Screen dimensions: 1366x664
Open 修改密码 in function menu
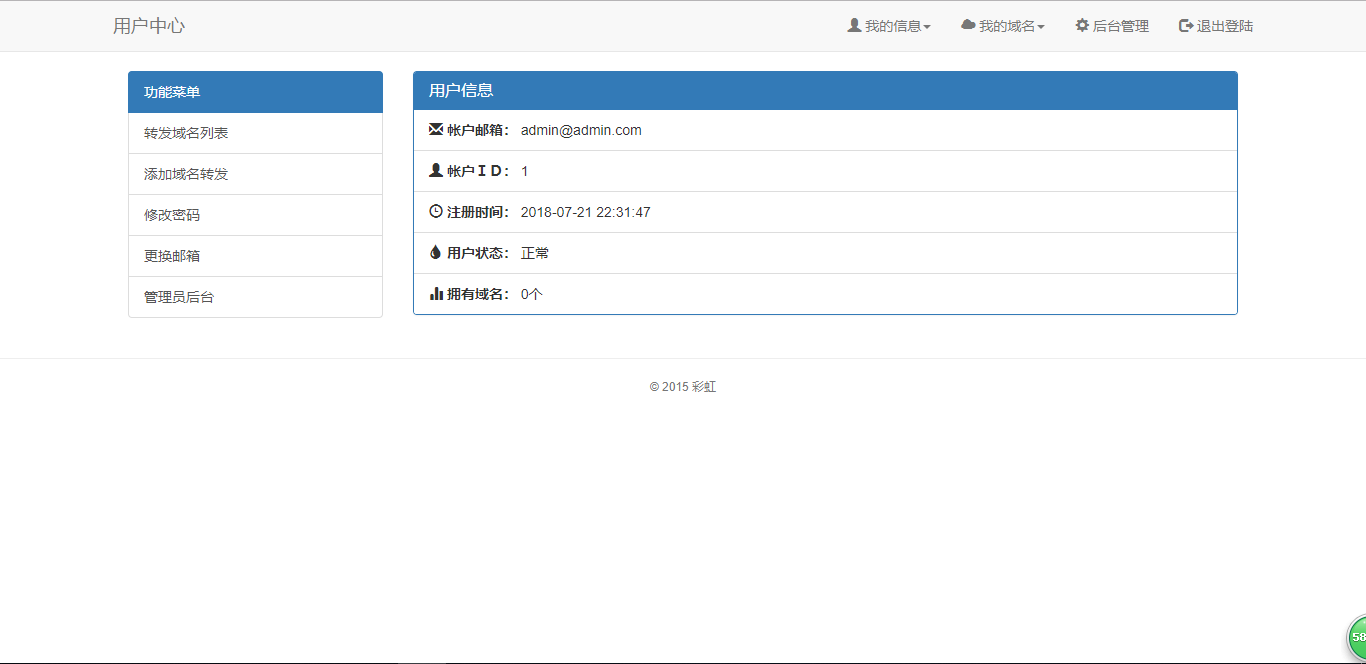[255, 215]
